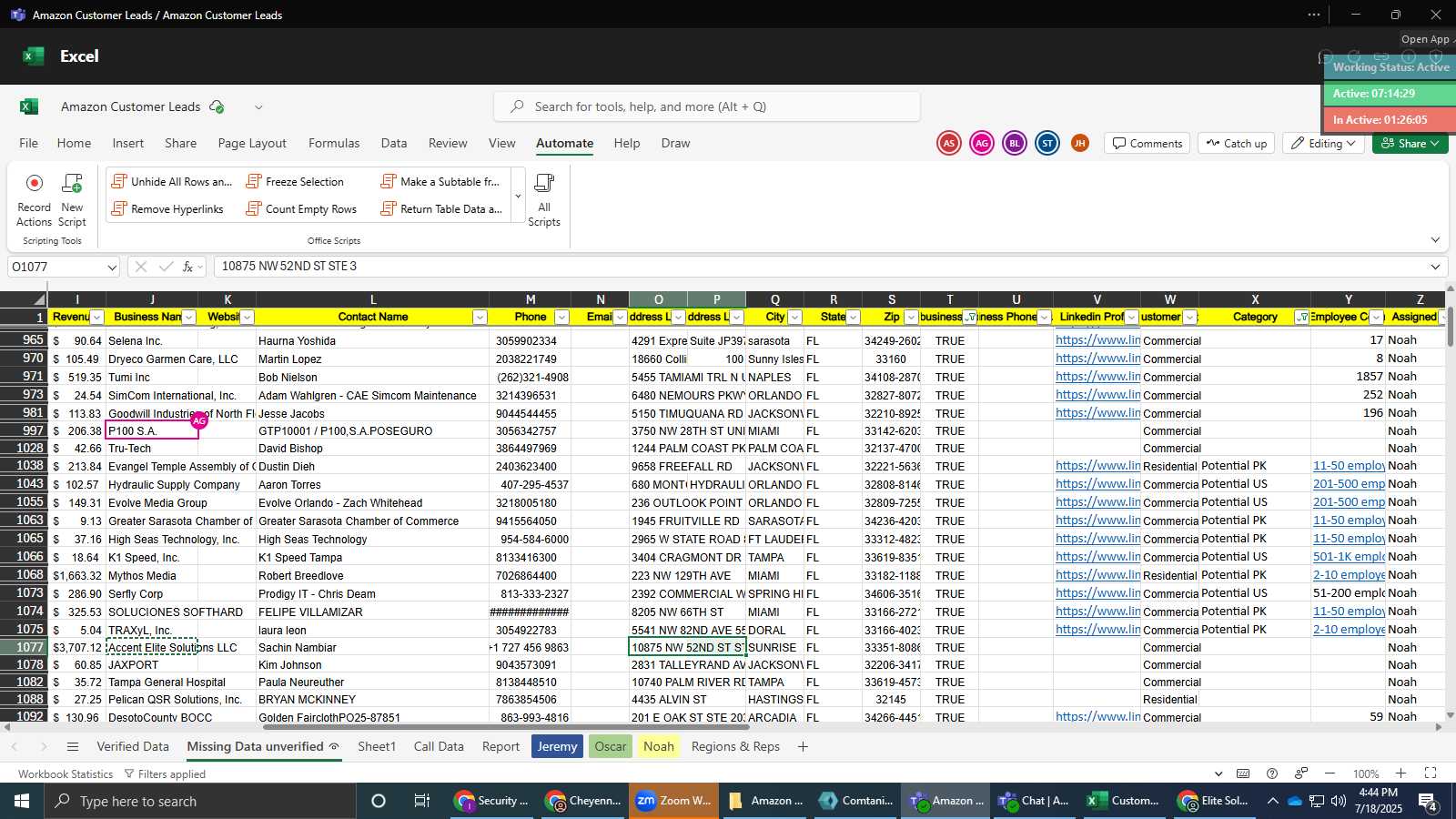Zoom out with minus icon in status bar
The image size is (1456, 819).
tap(1330, 773)
